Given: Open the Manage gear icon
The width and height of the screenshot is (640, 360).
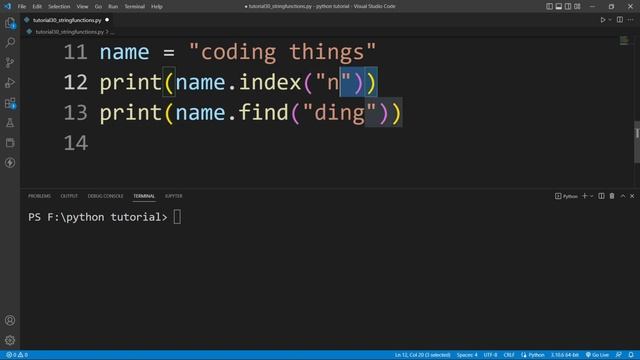Looking at the screenshot, I should tap(10, 340).
